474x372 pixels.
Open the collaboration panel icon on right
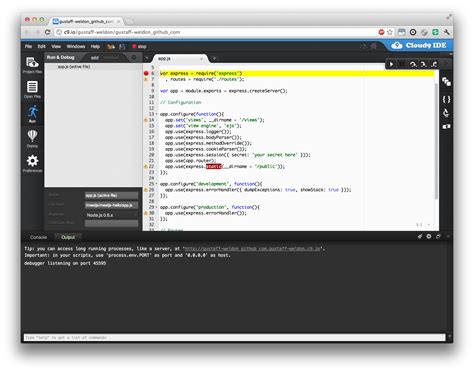coord(446,82)
